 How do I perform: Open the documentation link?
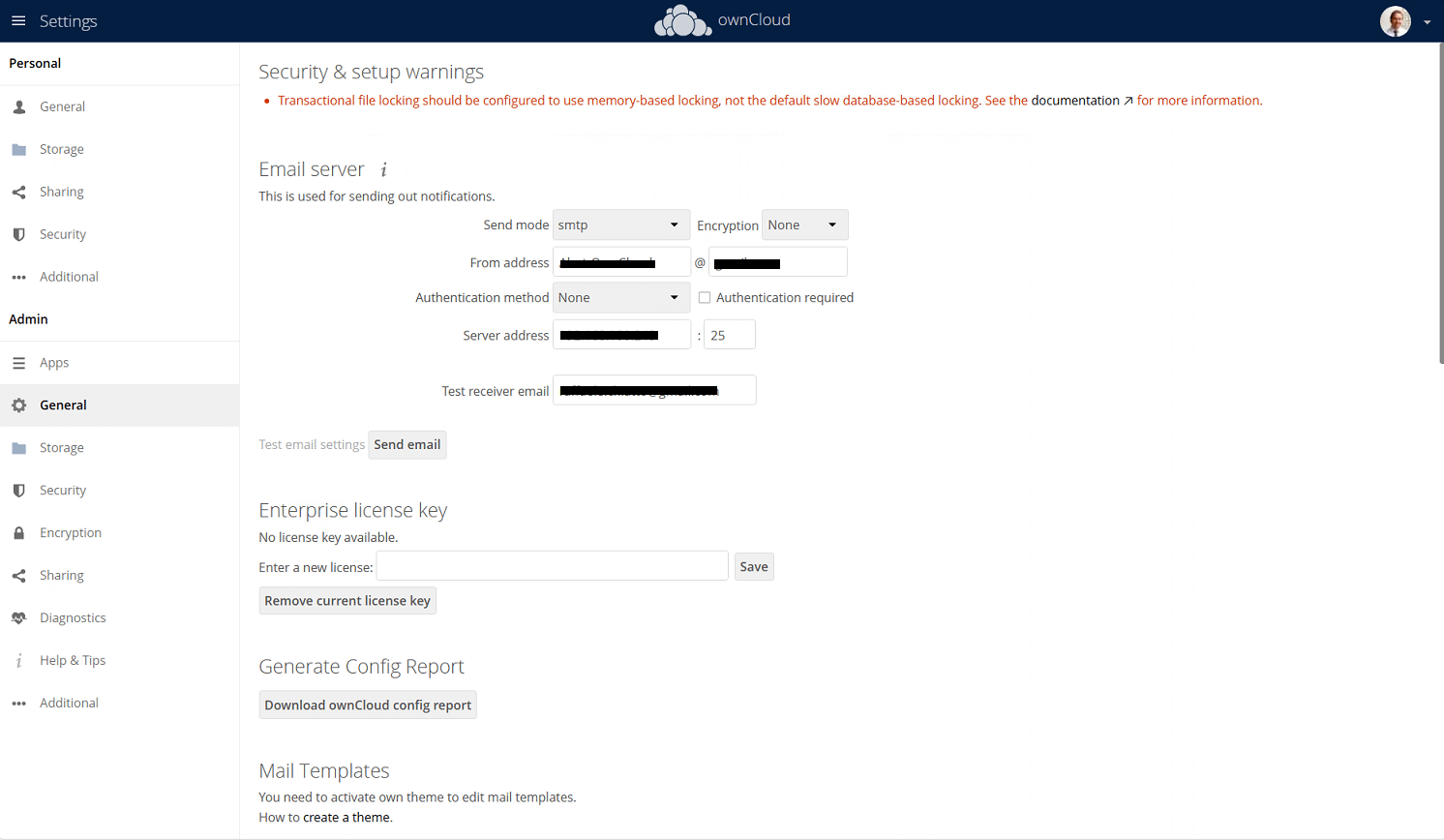tap(1075, 101)
